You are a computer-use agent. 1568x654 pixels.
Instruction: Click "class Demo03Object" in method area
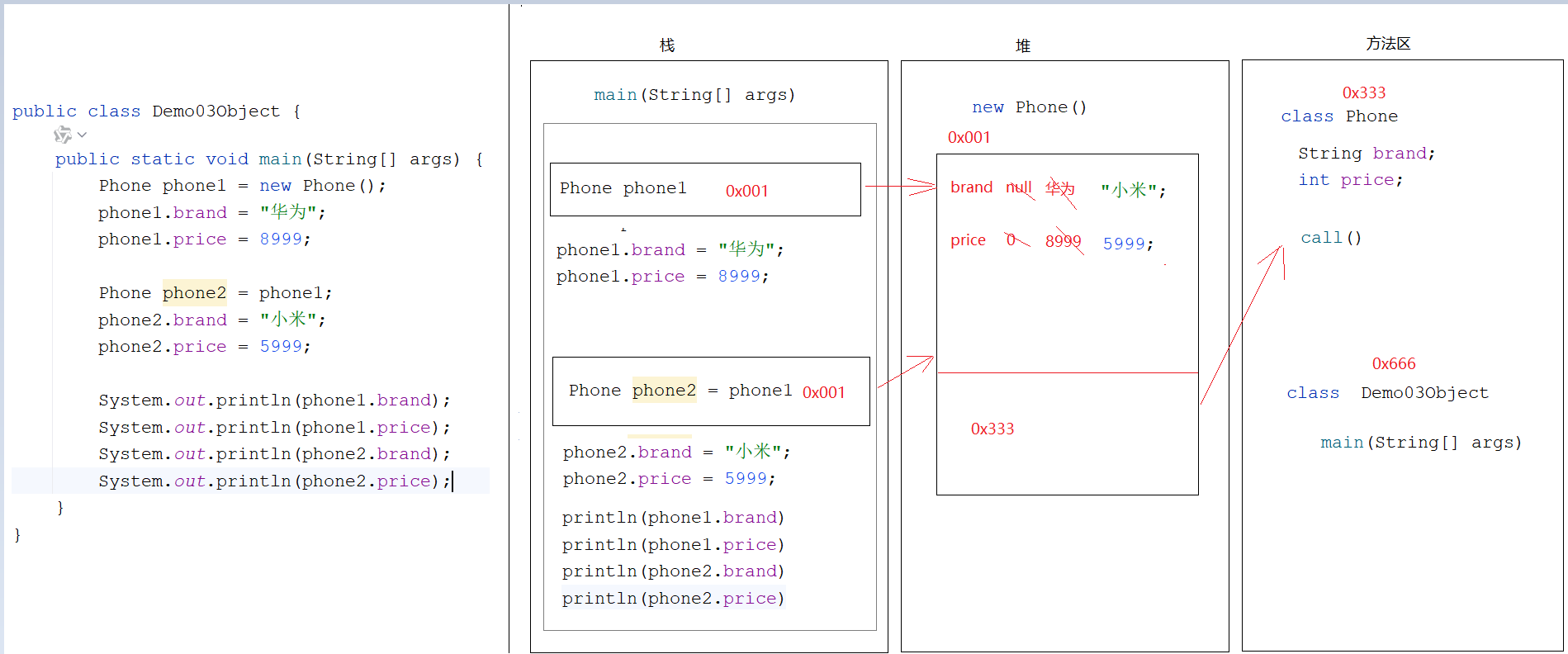[x=1387, y=393]
